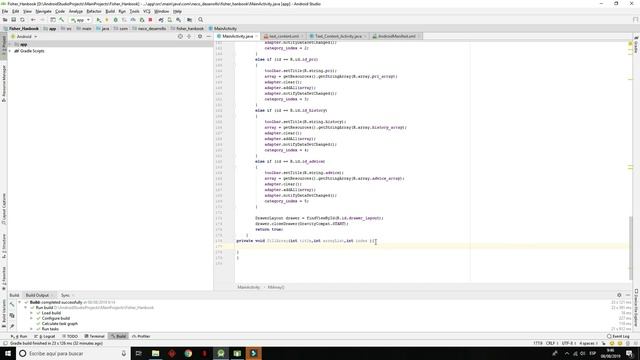
Task: Toggle the Device File Explorer side panel
Action: (636, 308)
